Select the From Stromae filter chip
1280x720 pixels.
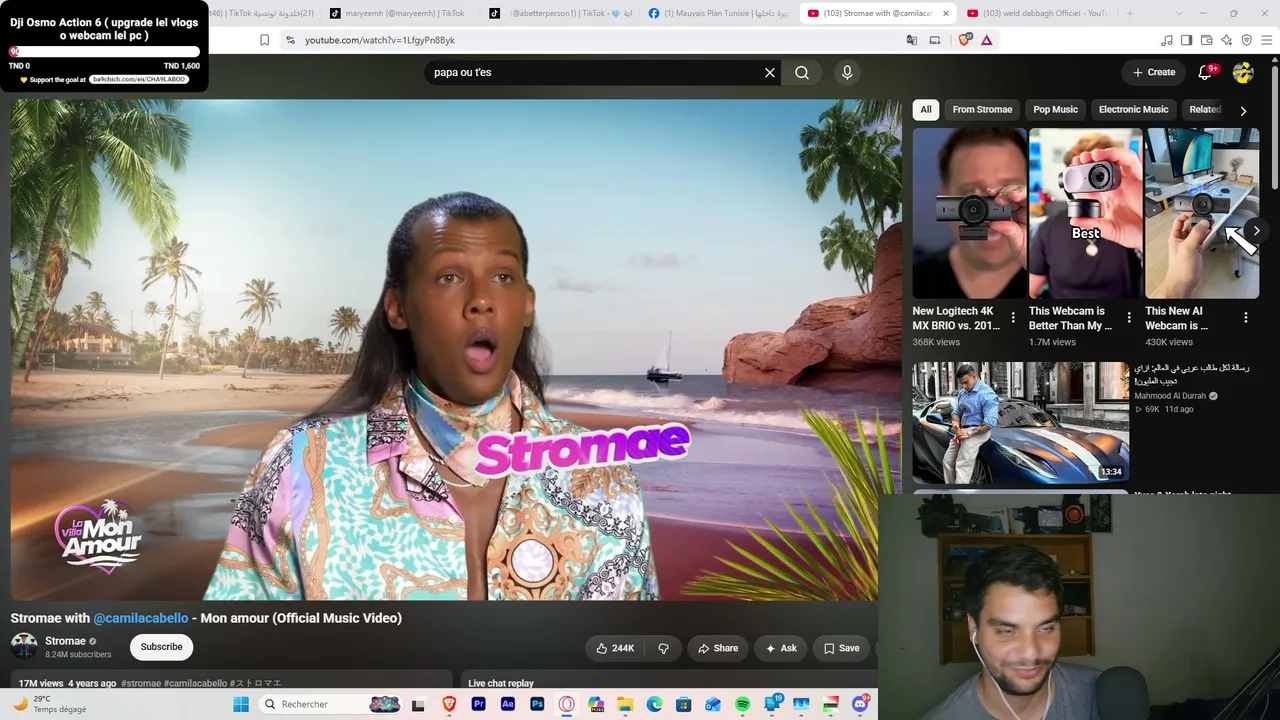point(982,110)
